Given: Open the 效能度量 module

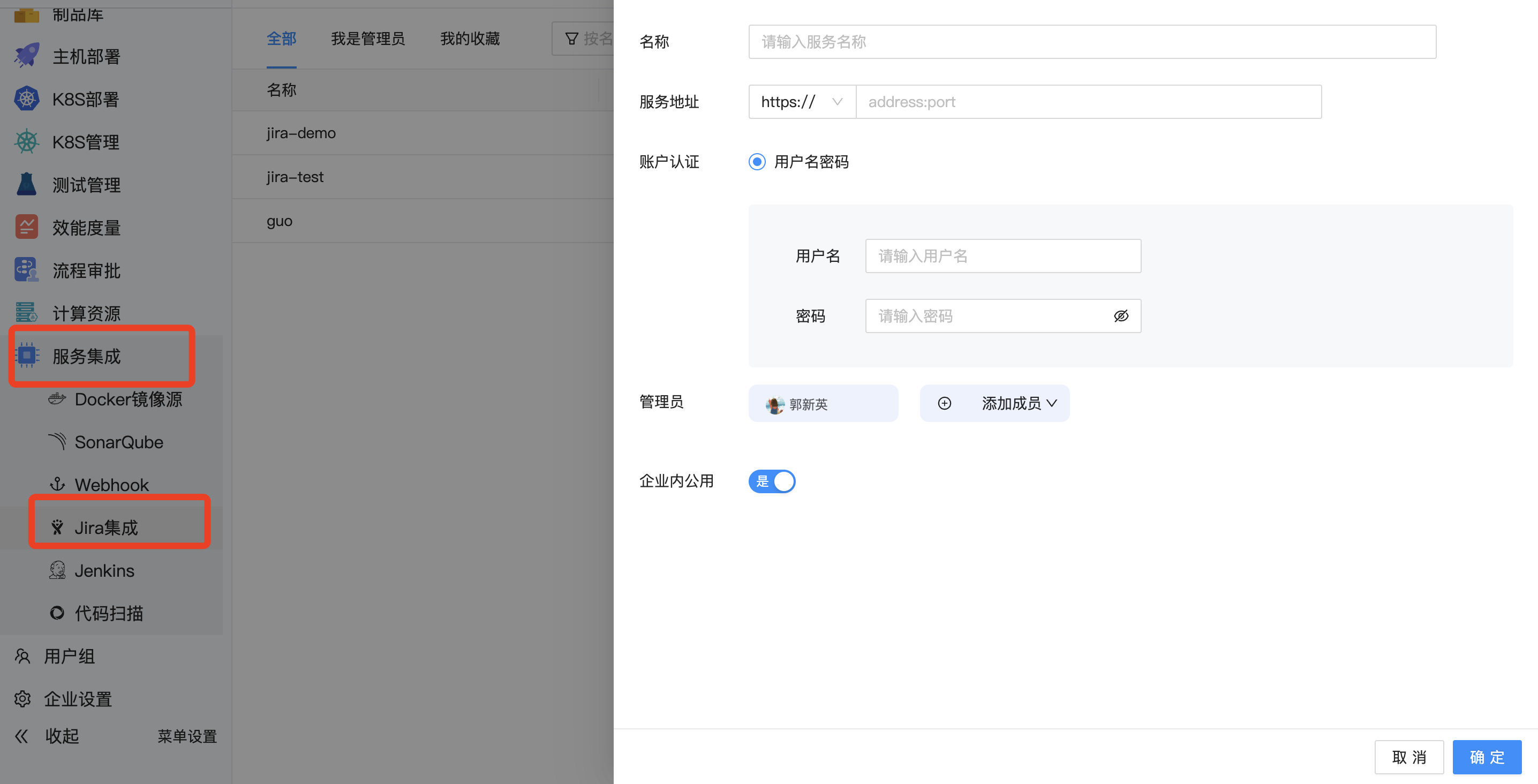Looking at the screenshot, I should (x=86, y=227).
